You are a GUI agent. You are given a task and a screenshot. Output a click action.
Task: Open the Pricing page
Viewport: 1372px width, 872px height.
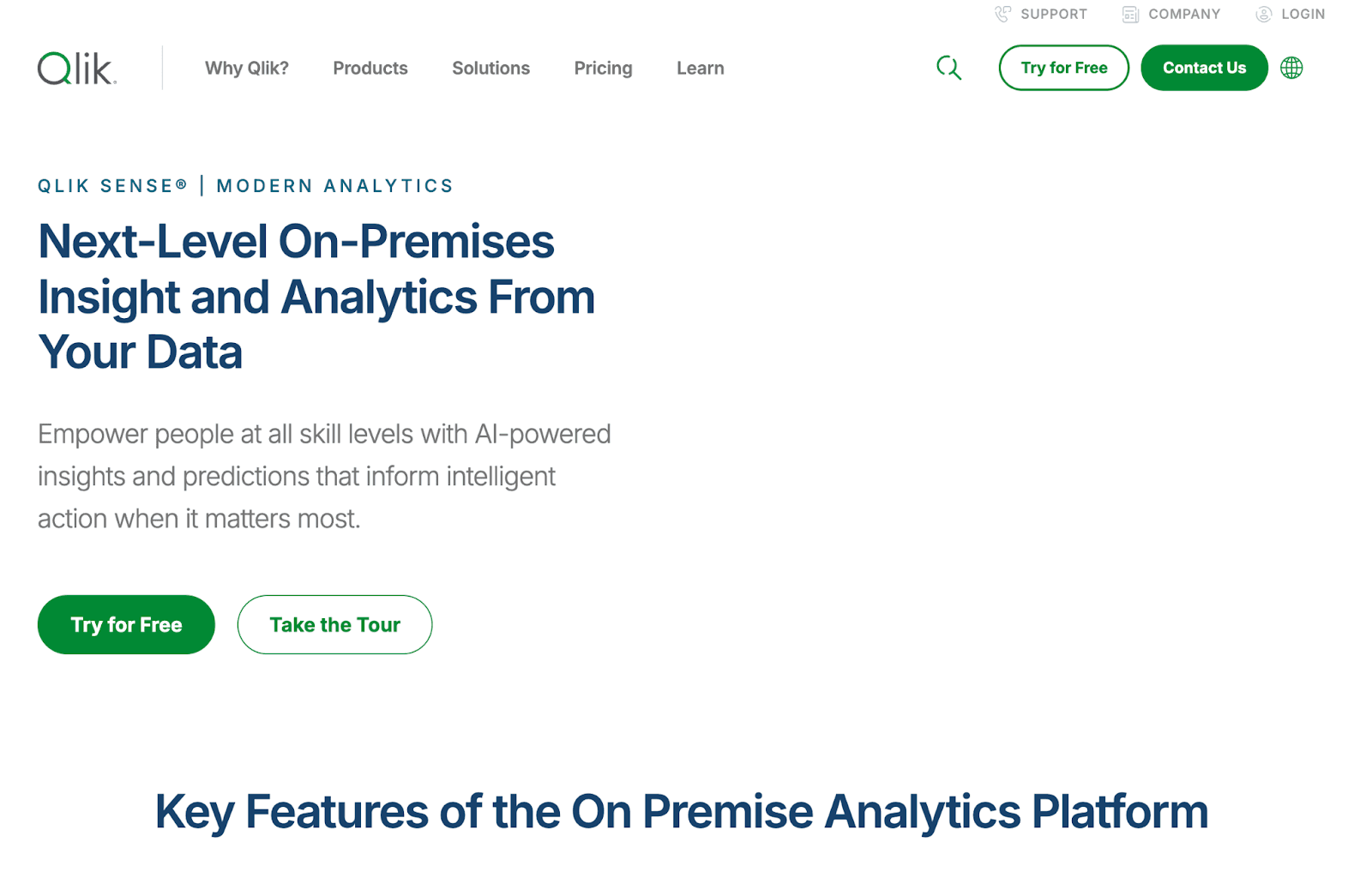(603, 68)
